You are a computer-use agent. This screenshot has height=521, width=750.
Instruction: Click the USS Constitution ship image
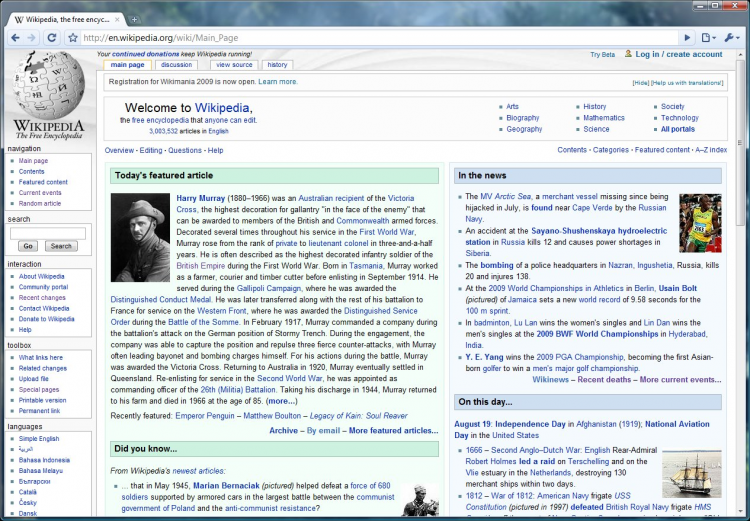pyautogui.click(x=692, y=474)
